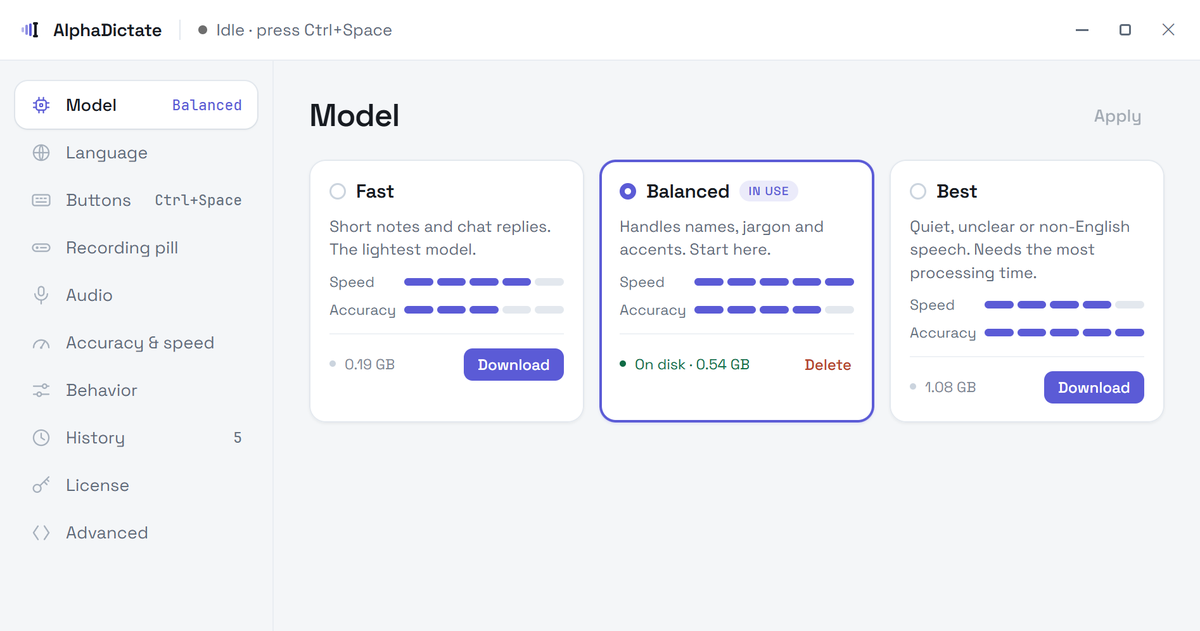Click the Apply button
1200x631 pixels.
[x=1117, y=116]
